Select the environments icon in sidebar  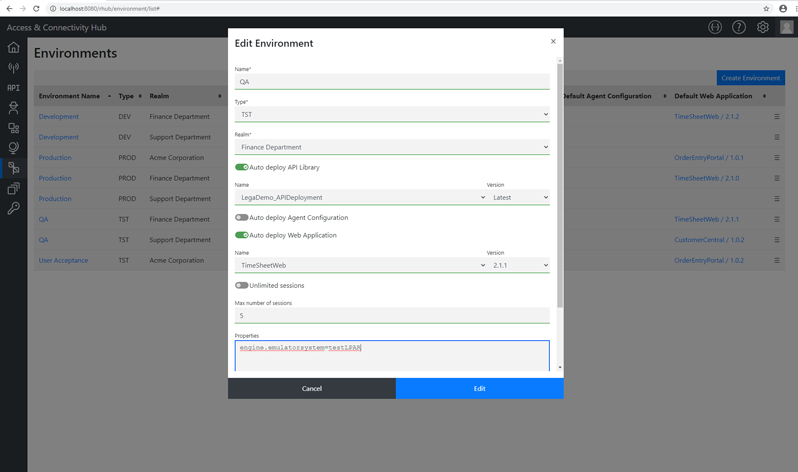click(x=14, y=168)
